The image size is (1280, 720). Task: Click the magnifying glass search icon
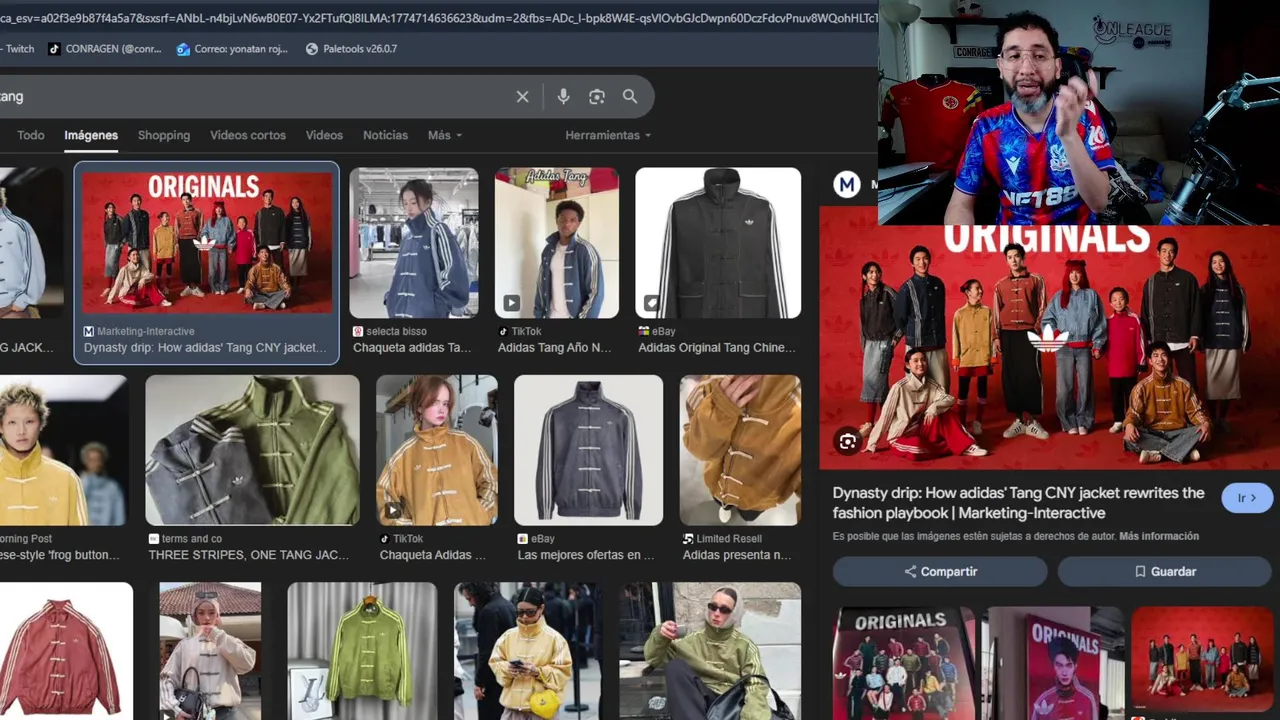[x=630, y=96]
